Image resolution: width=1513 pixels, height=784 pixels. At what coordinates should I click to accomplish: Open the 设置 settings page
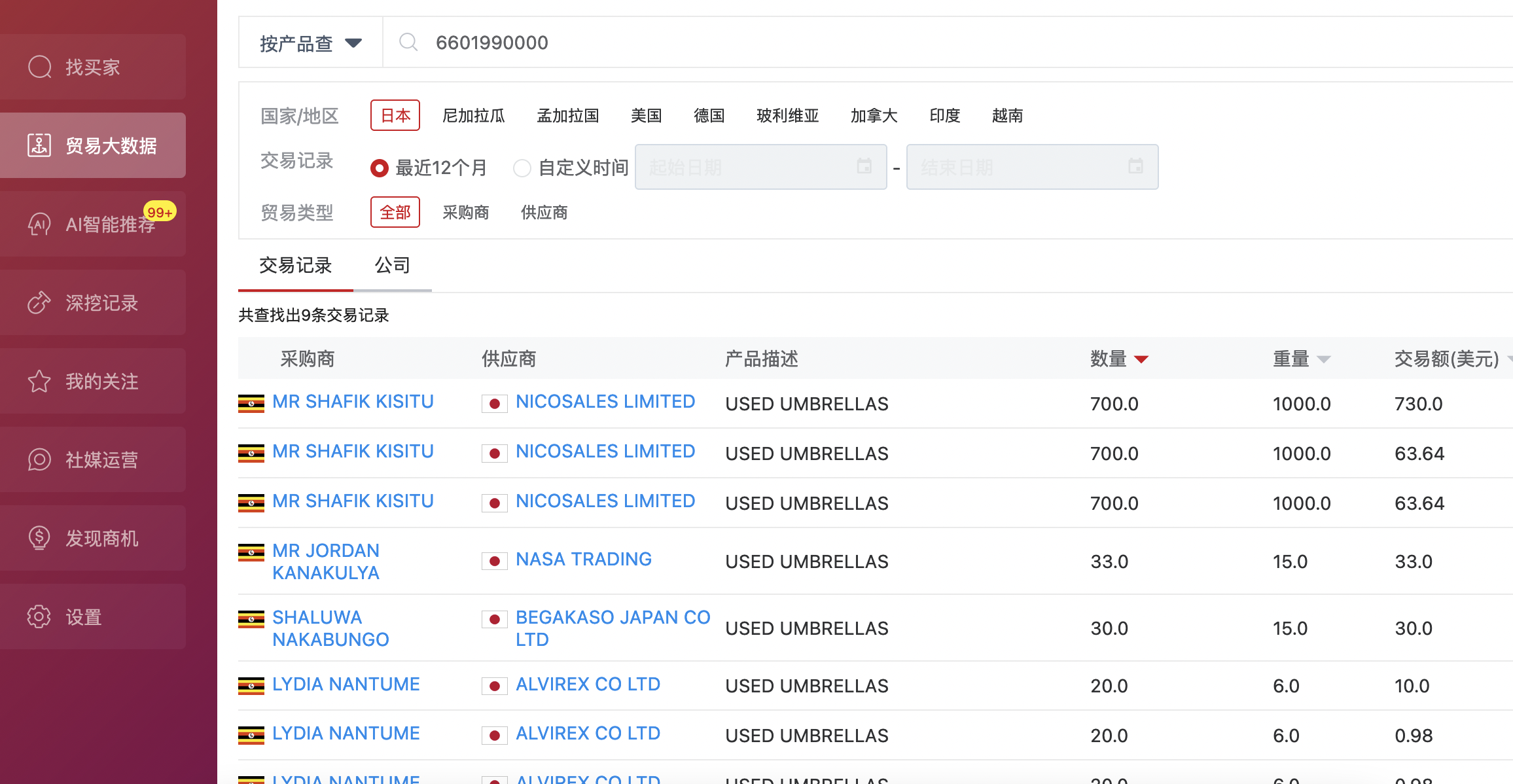(92, 616)
